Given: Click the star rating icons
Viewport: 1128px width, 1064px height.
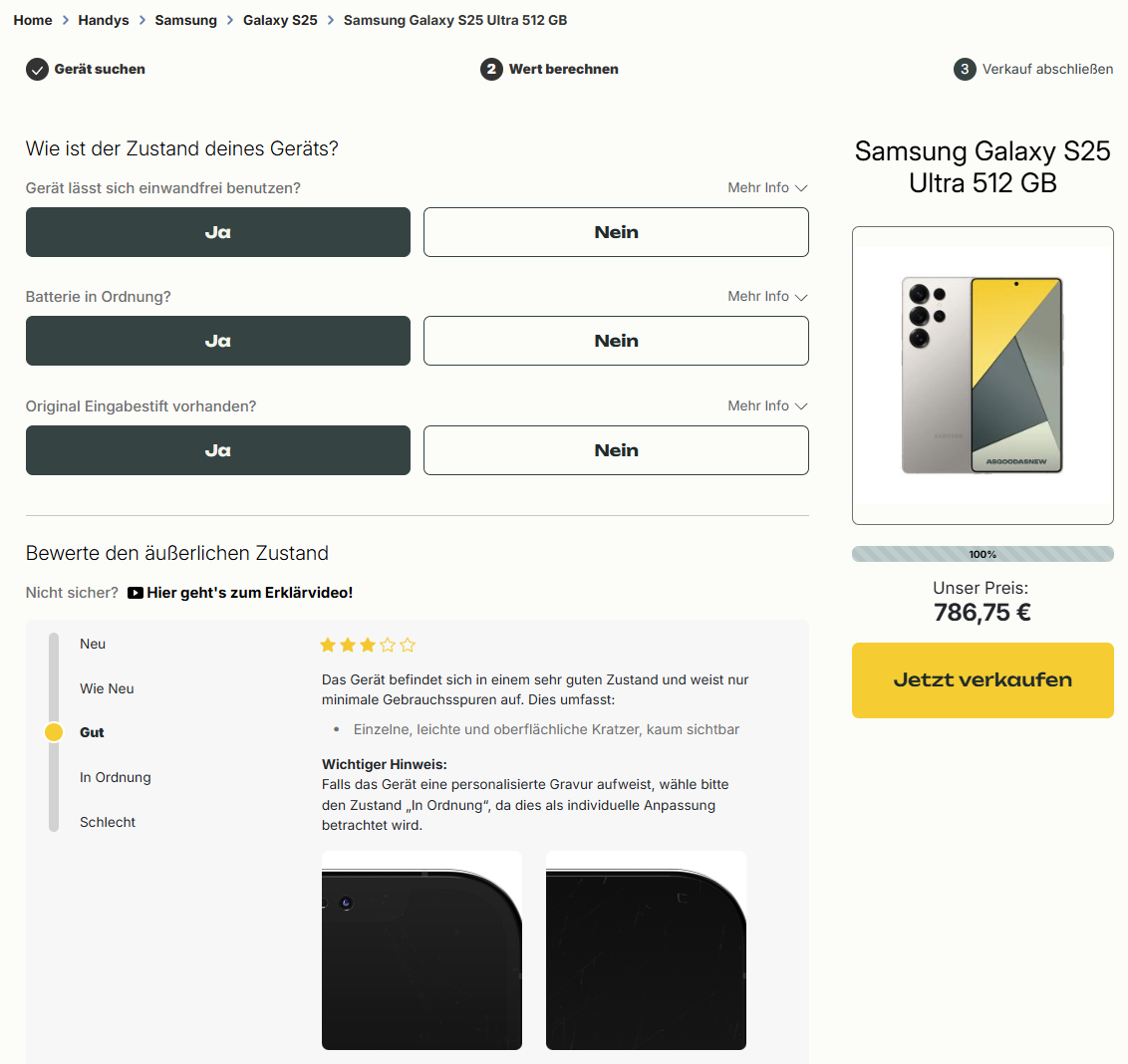Looking at the screenshot, I should pyautogui.click(x=368, y=646).
